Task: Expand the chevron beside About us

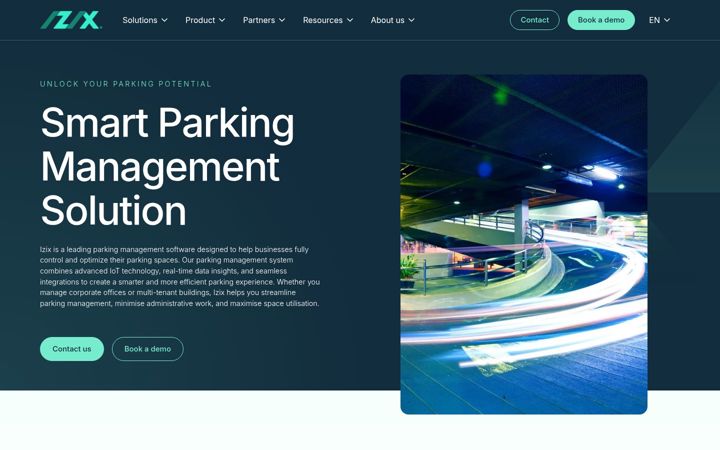Action: [411, 20]
